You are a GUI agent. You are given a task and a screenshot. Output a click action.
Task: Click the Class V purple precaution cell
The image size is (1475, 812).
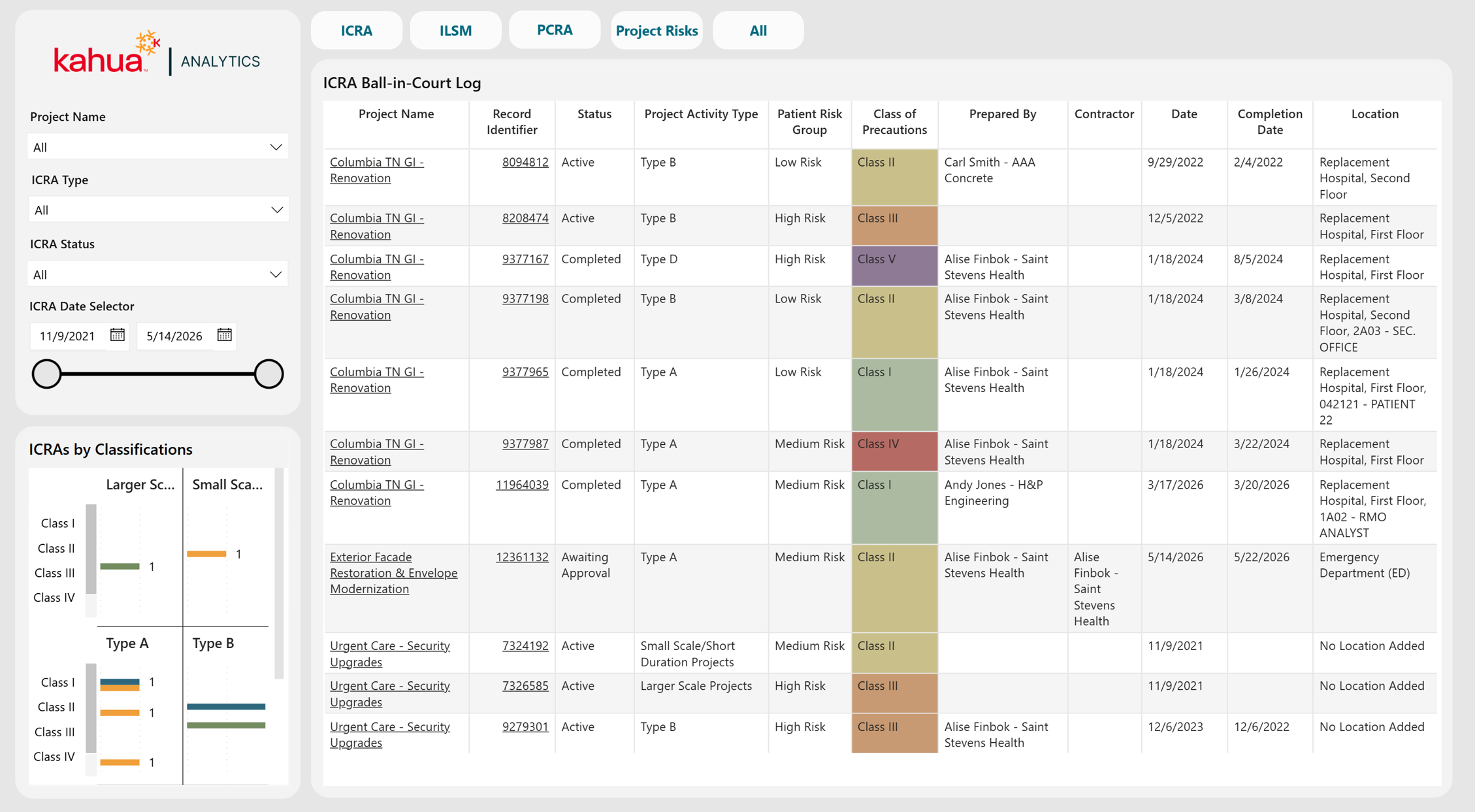[x=894, y=266]
